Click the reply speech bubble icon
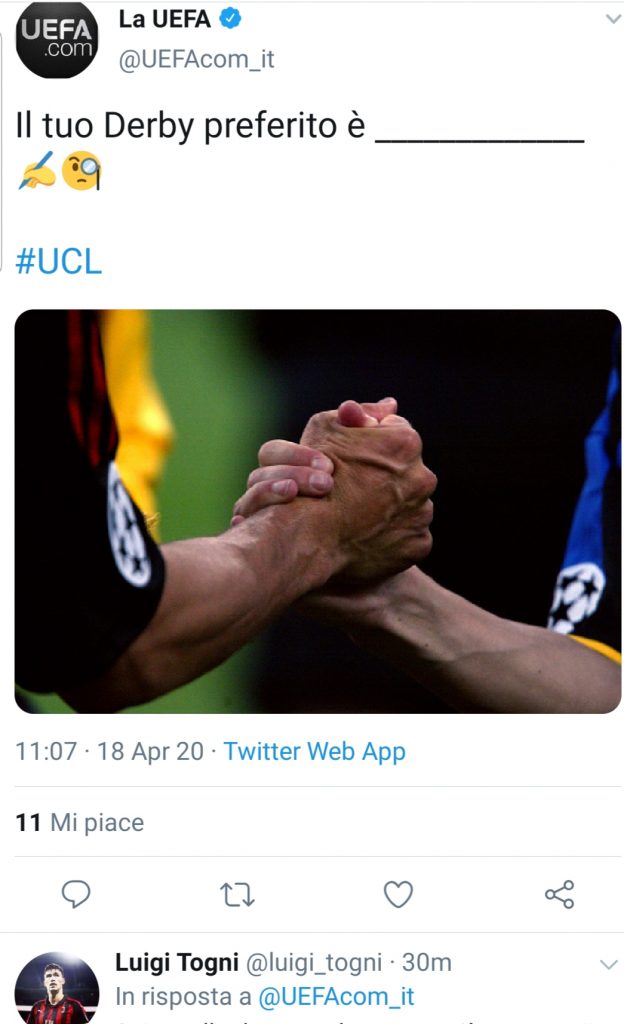 (x=76, y=893)
